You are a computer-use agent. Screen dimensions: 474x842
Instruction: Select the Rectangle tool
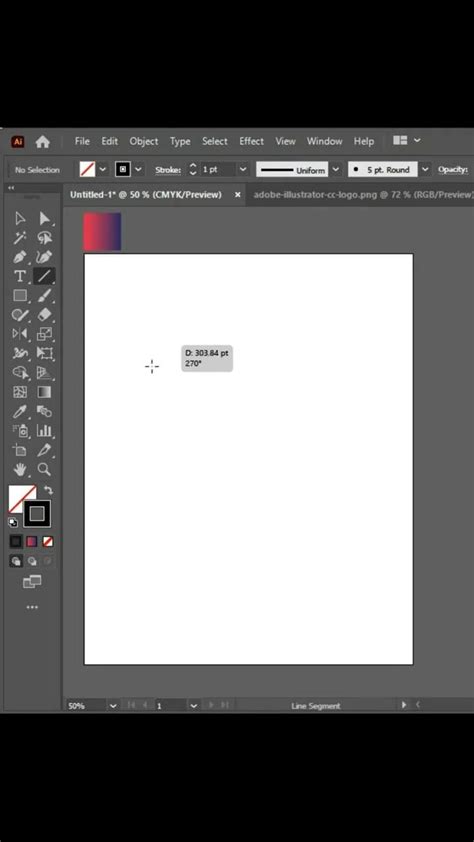(x=20, y=295)
